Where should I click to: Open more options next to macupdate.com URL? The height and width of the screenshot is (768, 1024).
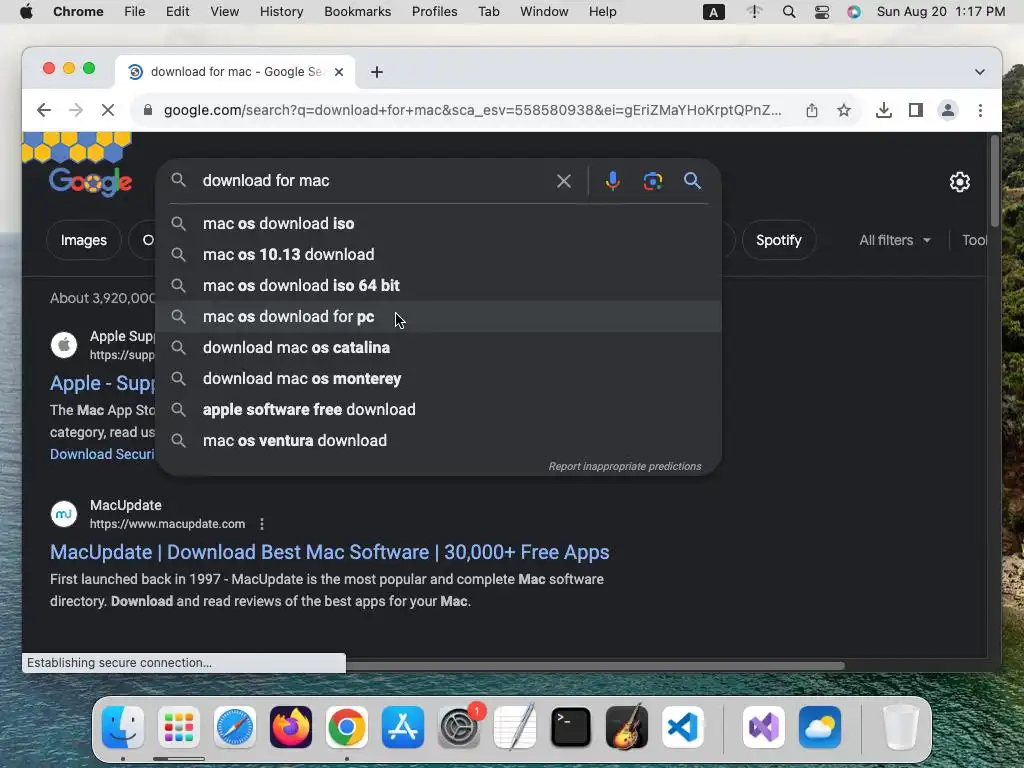pyautogui.click(x=262, y=524)
